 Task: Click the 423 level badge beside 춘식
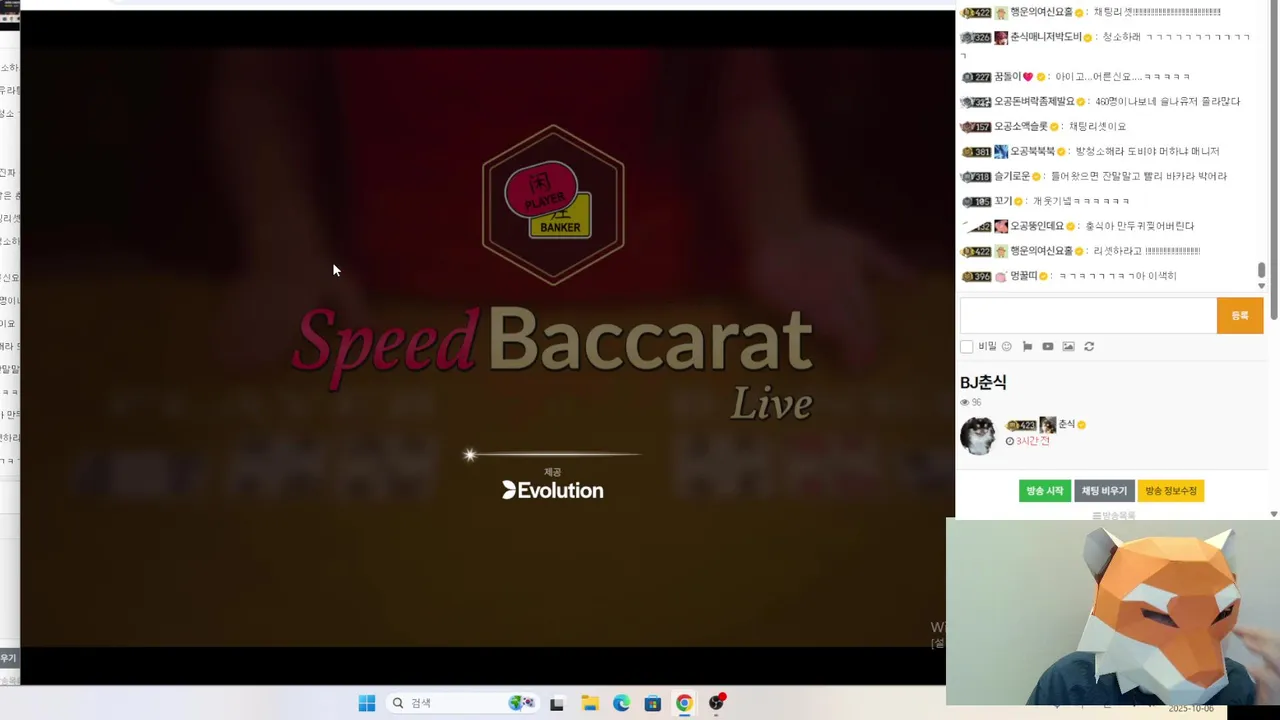[x=1021, y=425]
